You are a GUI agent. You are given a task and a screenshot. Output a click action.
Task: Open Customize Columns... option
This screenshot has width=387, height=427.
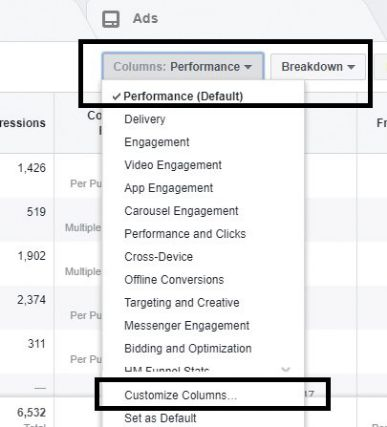pos(180,395)
